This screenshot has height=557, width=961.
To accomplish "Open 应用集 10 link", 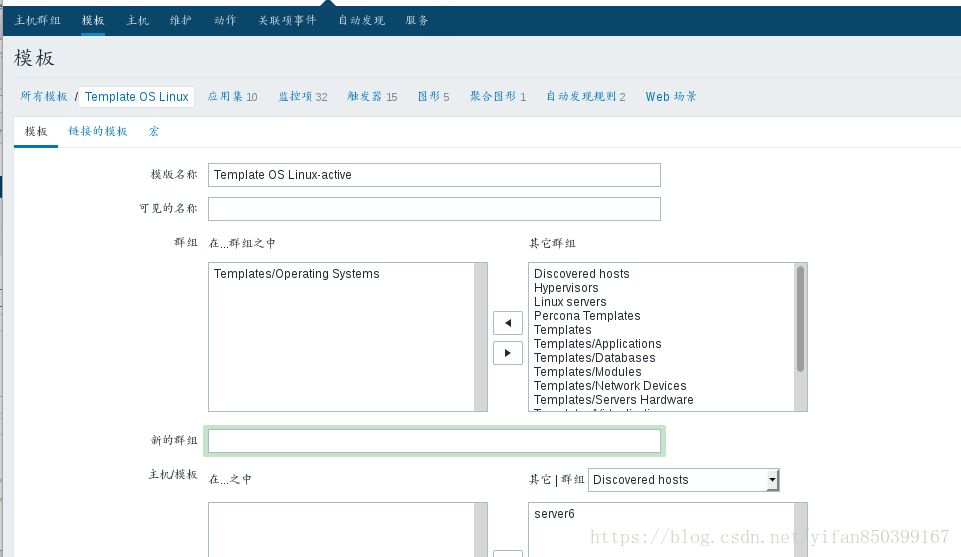I will click(x=232, y=96).
